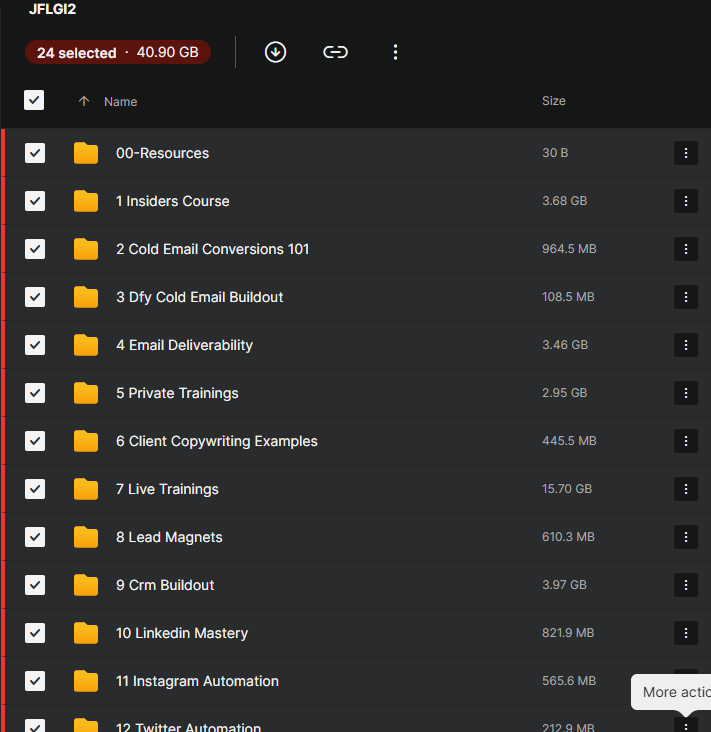Viewport: 711px width, 732px height.
Task: Deselect the 1 Insiders Course checkbox
Action: [x=35, y=201]
